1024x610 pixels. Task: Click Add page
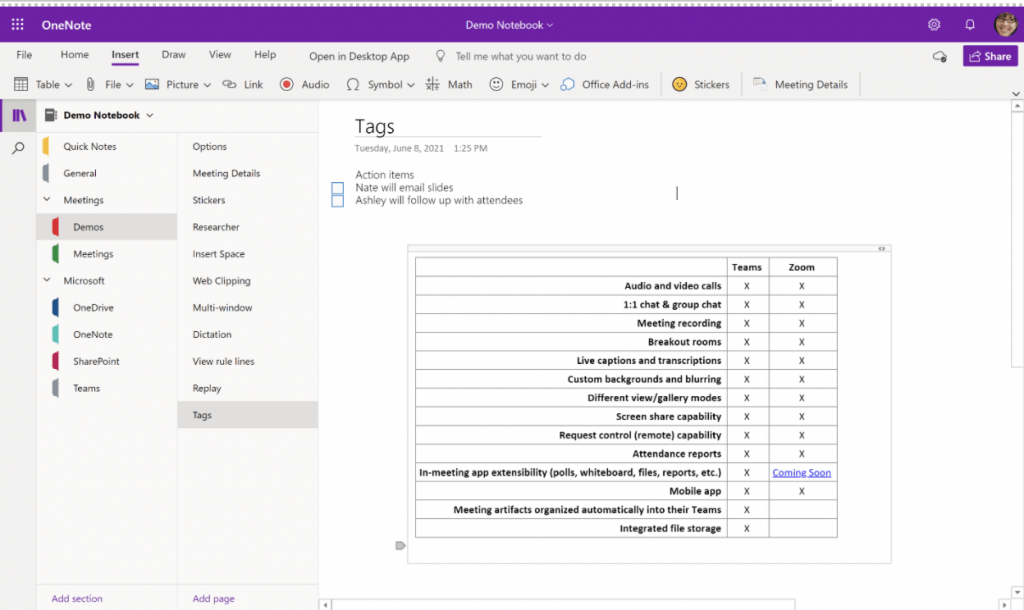coord(214,598)
